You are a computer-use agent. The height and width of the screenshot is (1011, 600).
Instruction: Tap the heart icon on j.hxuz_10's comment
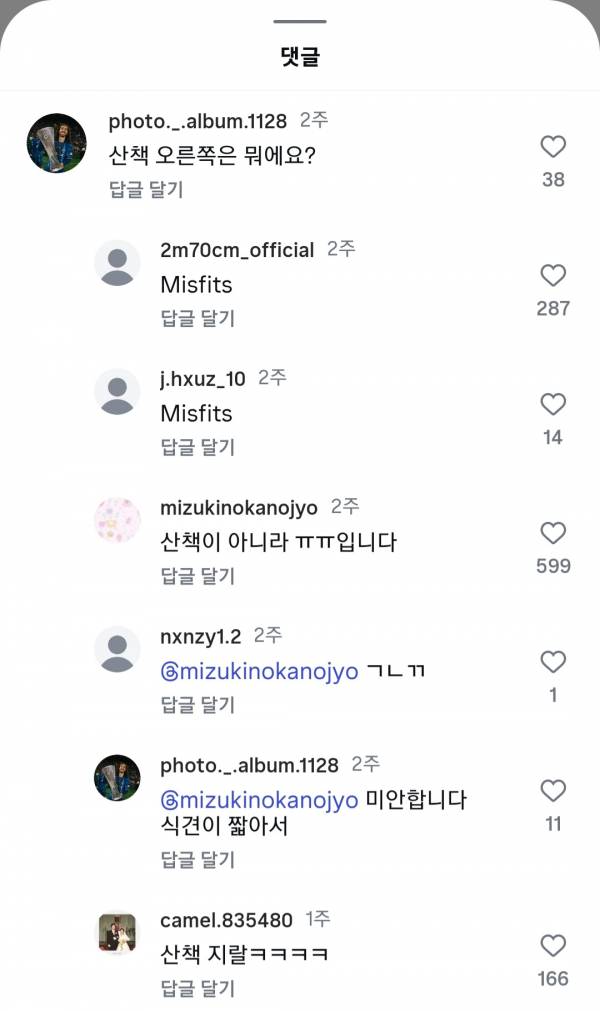[553, 404]
